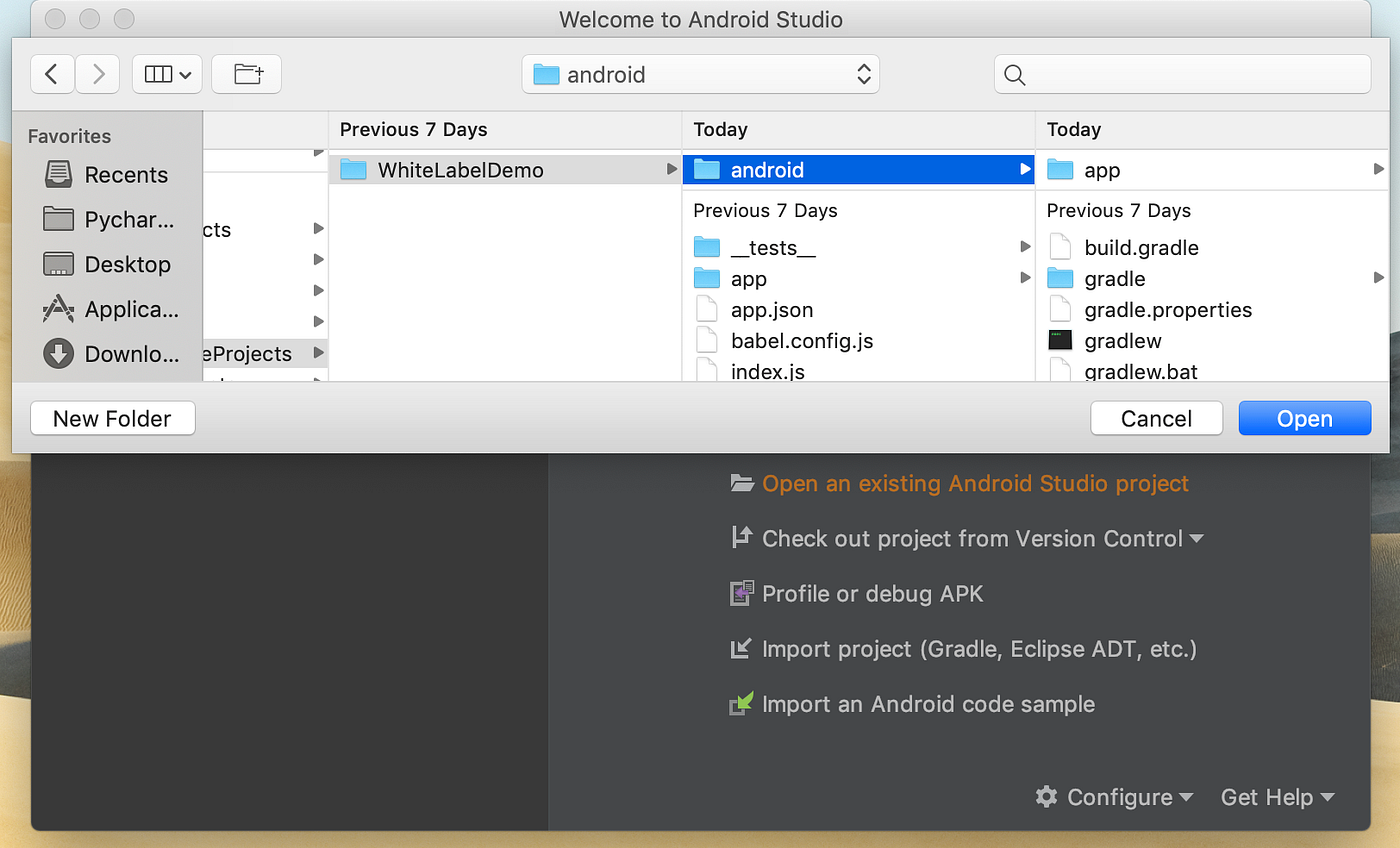Screen dimensions: 1400x848
Task: Choose Profile or debug APK
Action: click(873, 593)
